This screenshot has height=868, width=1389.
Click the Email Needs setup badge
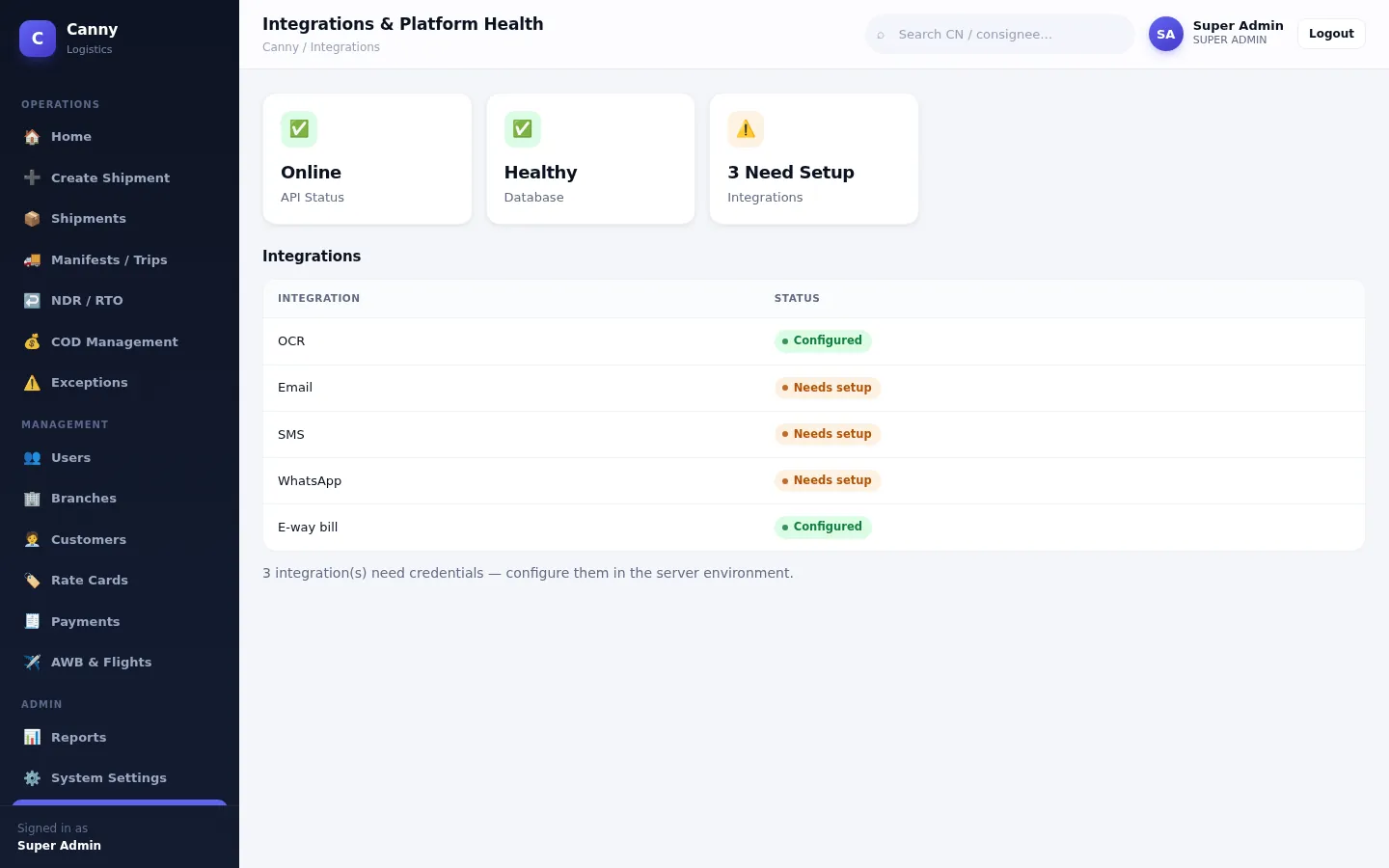828,388
